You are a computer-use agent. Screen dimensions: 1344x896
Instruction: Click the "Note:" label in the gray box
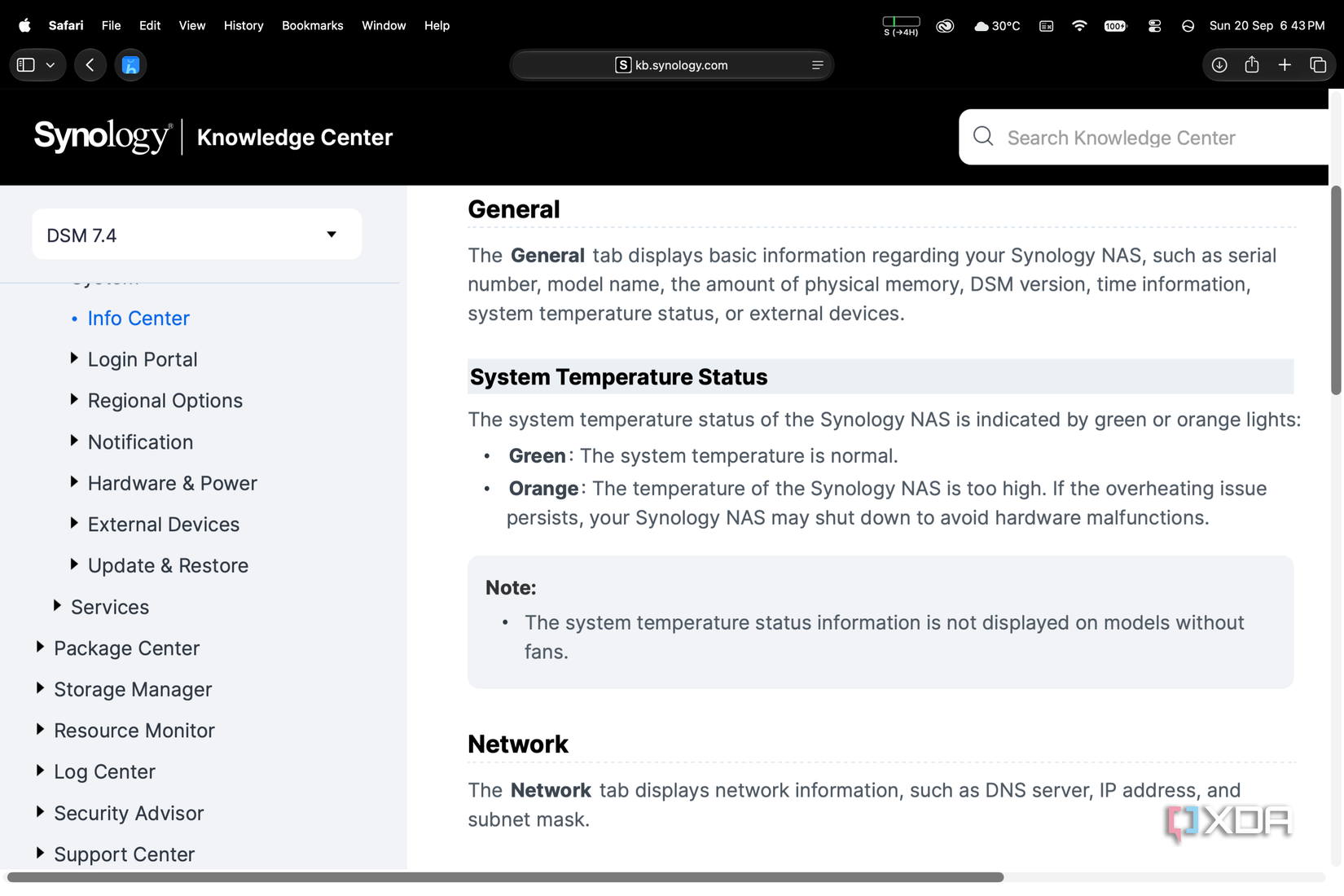[511, 587]
